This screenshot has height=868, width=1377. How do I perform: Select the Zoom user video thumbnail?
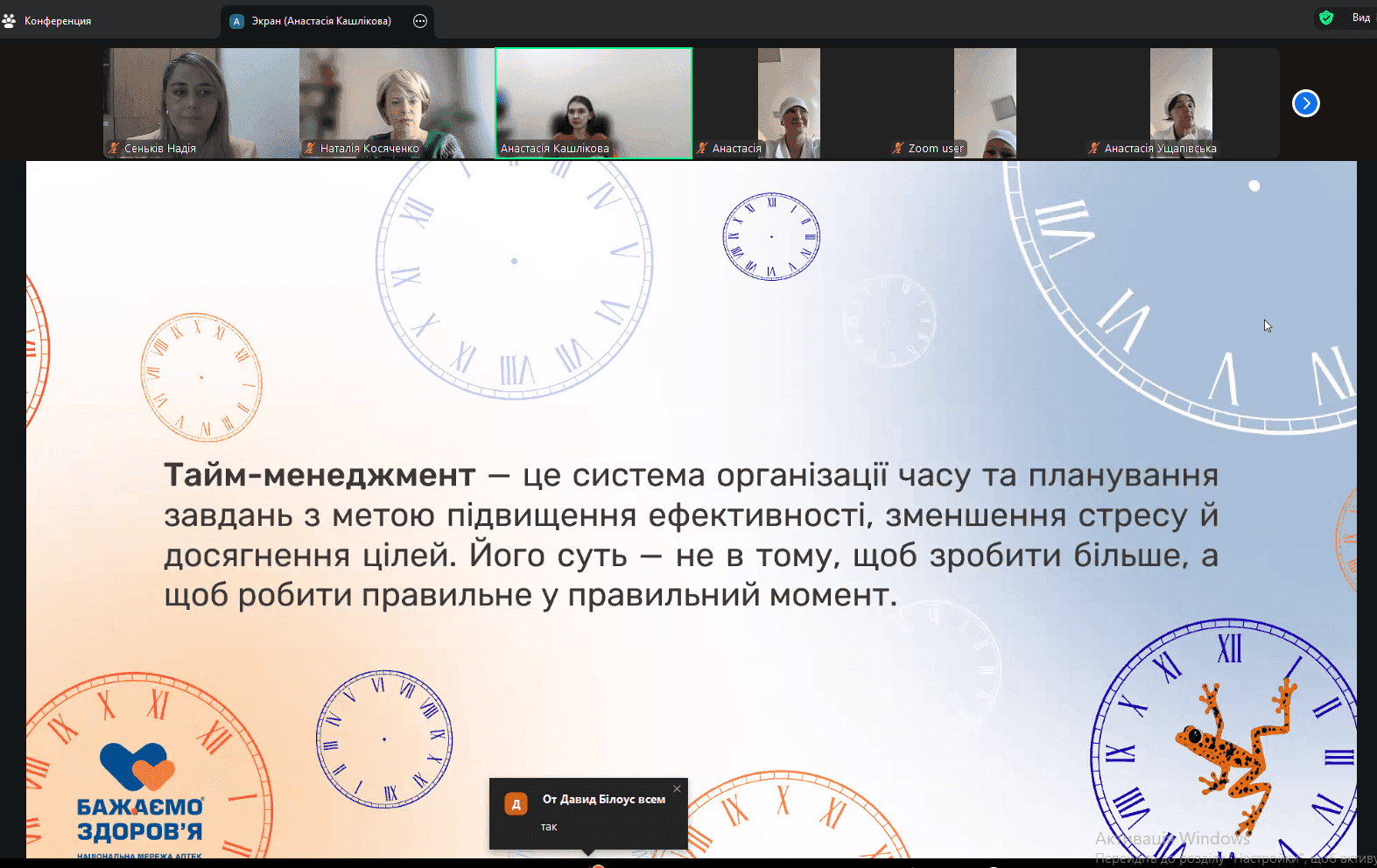(986, 103)
